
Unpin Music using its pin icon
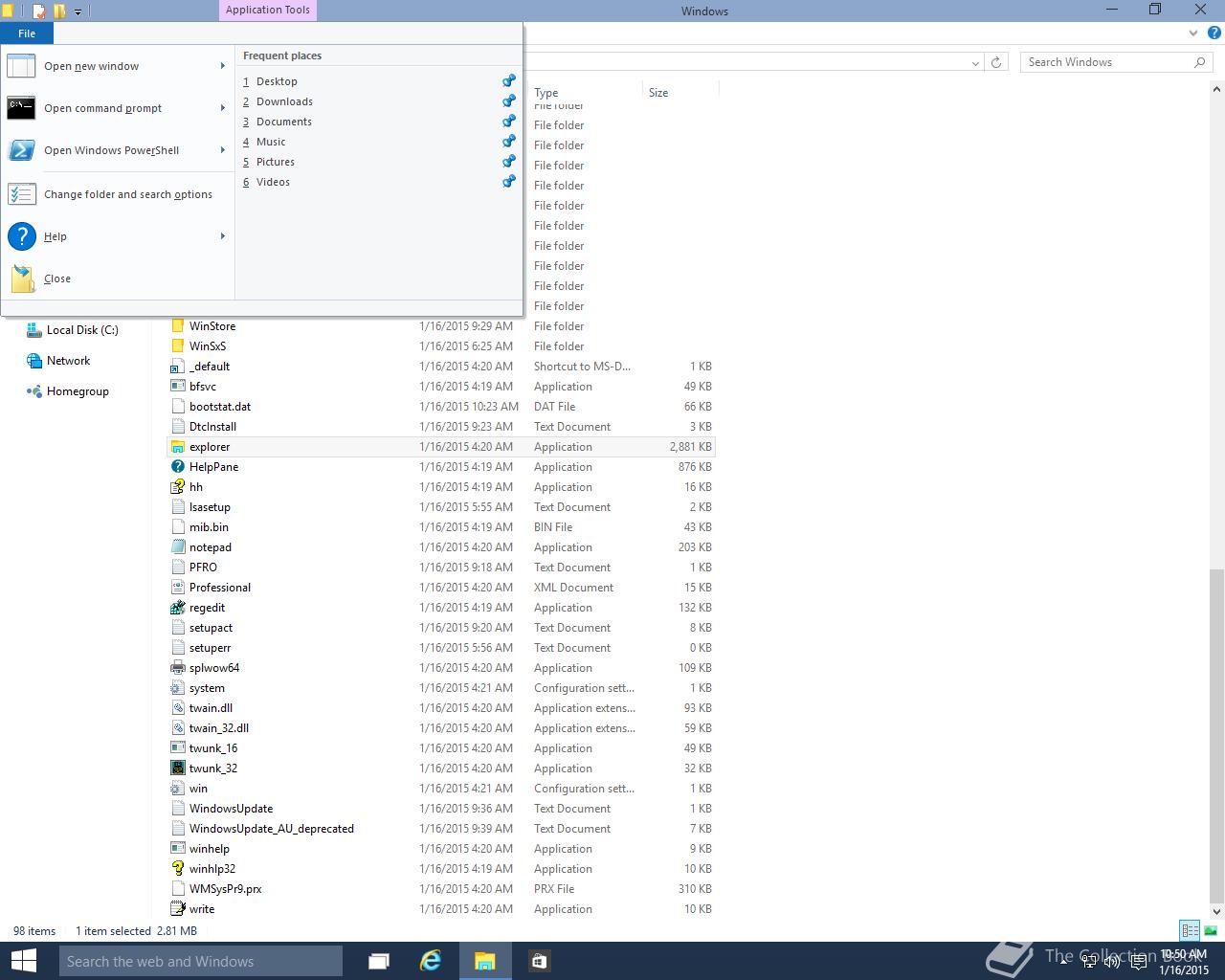(509, 142)
